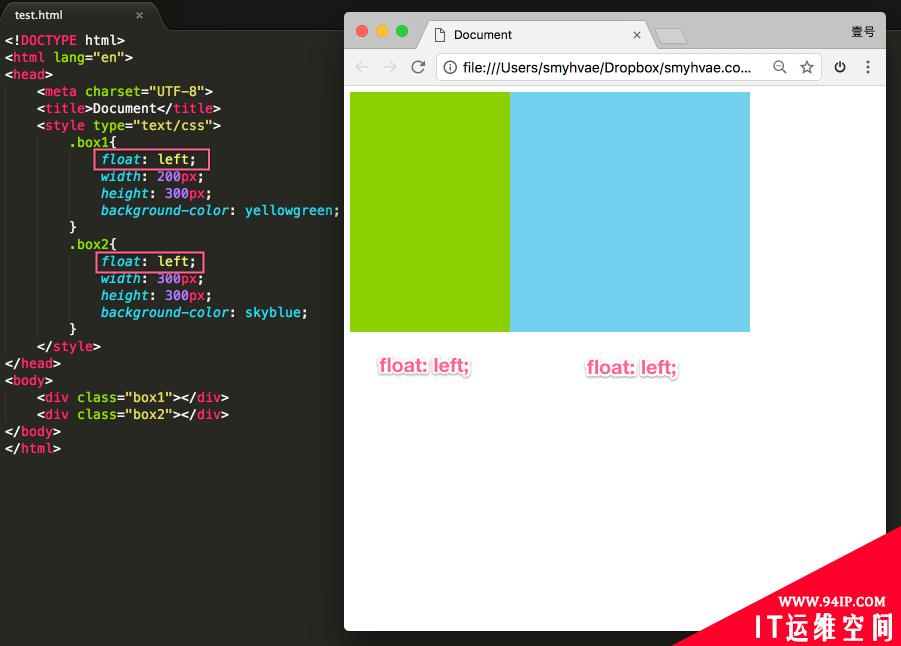901x646 pixels.
Task: Click the red close window button of Chrome
Action: coord(362,31)
